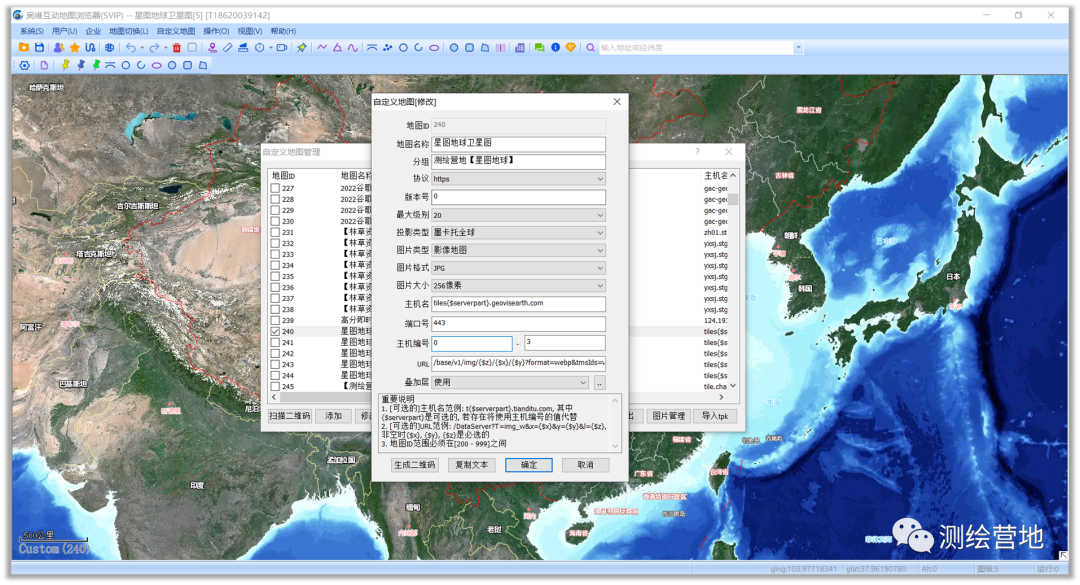Viewport: 1080px width, 585px height.
Task: Open the 用户(U) menu
Action: [65, 31]
